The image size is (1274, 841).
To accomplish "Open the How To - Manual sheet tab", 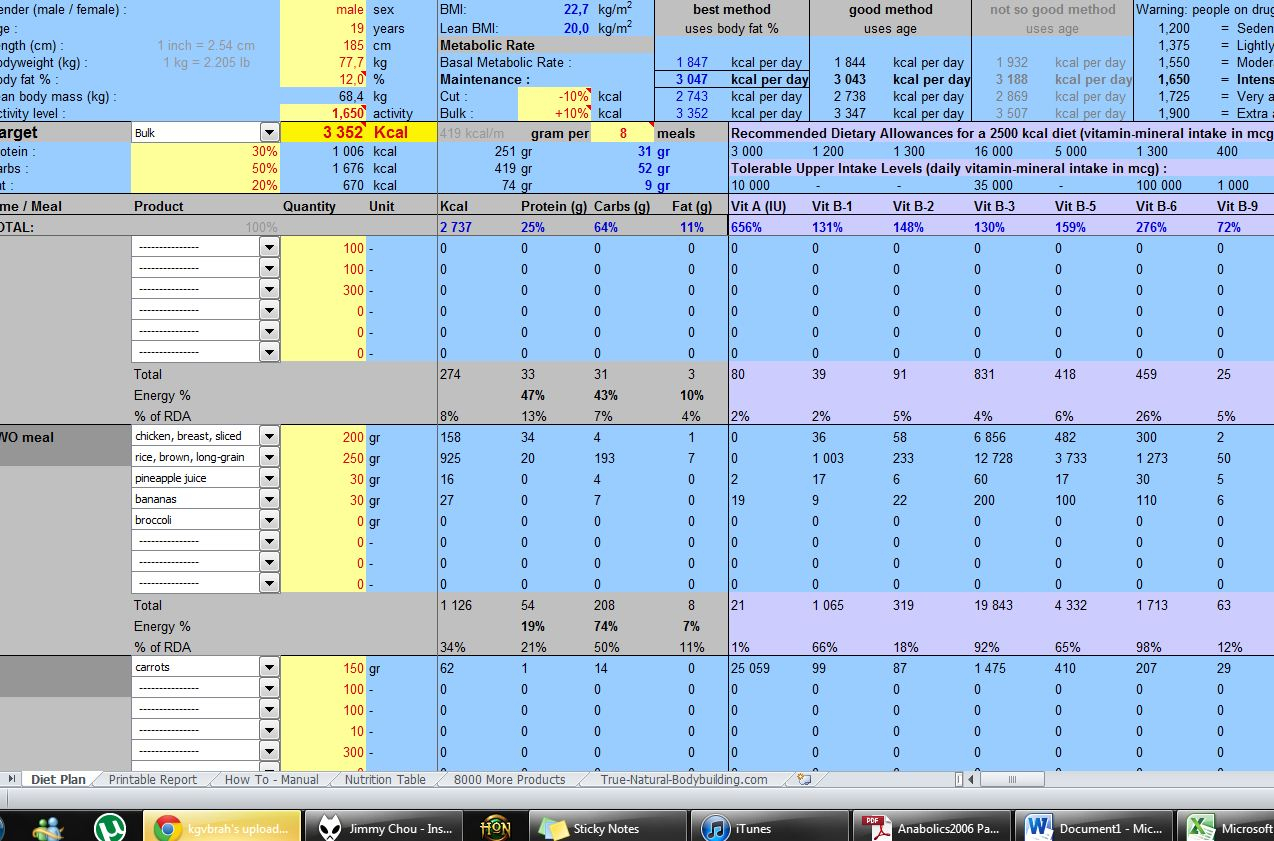I will (271, 779).
